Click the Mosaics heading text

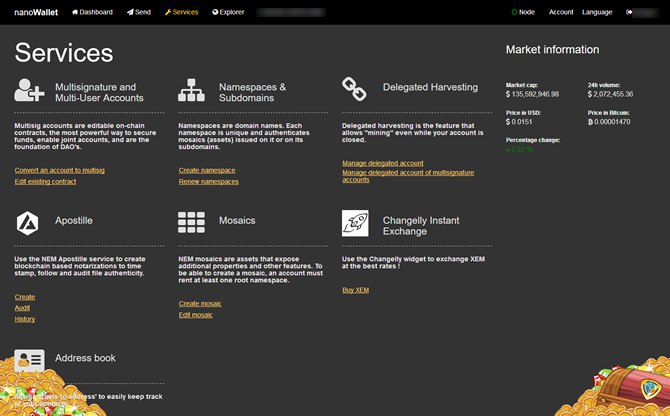237,220
